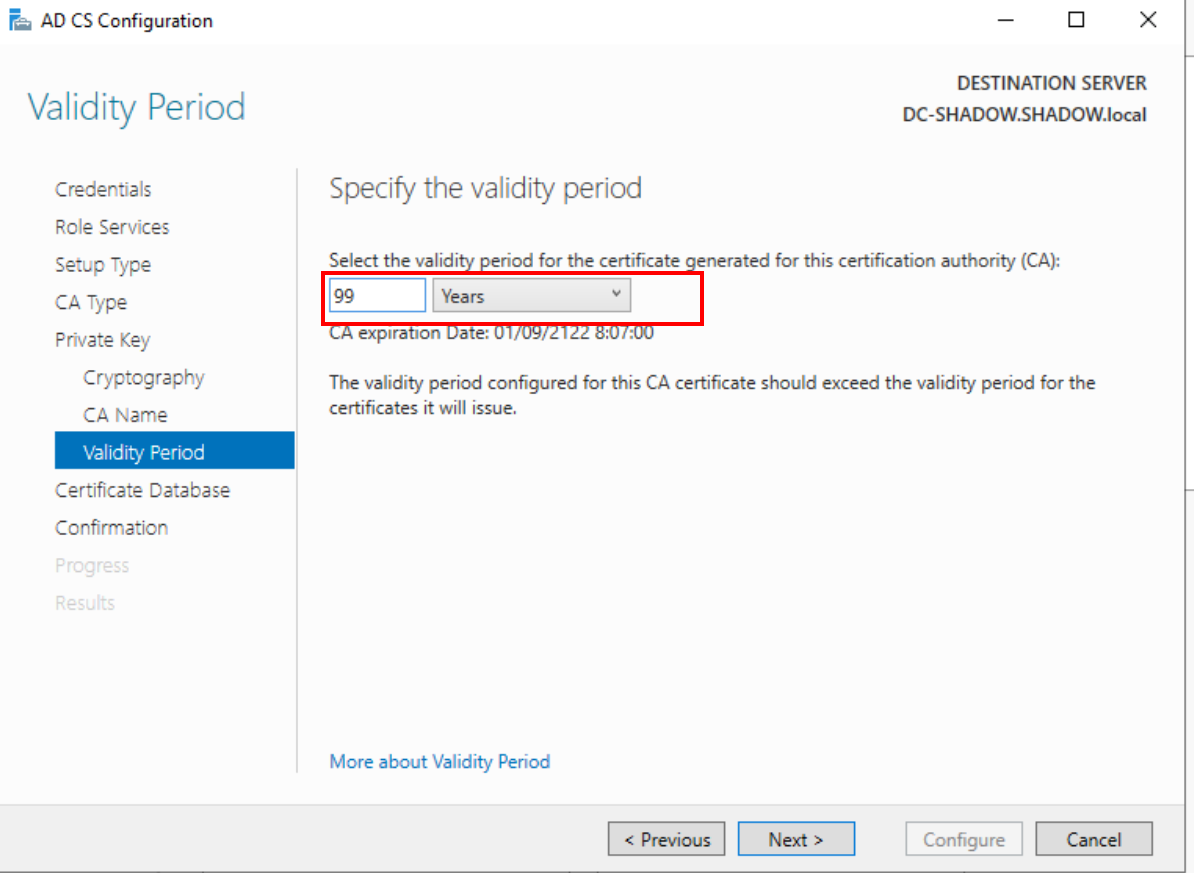Open the Years unit dropdown
The image size is (1194, 873).
click(x=531, y=296)
